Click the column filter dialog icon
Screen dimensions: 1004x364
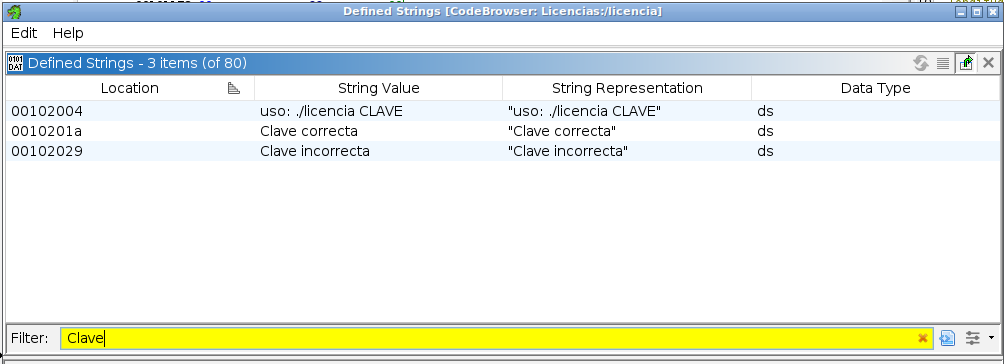point(948,338)
